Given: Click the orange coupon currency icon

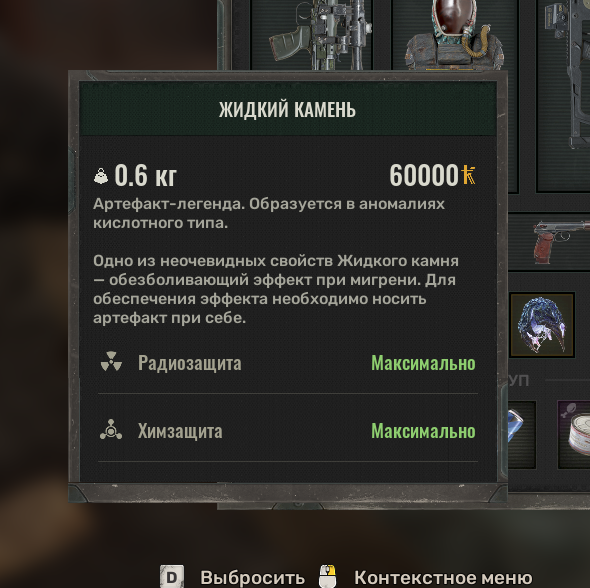Looking at the screenshot, I should point(469,175).
